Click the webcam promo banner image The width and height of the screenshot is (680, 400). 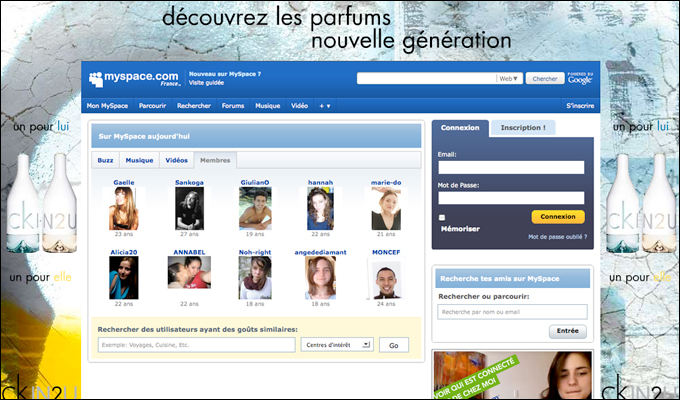(x=513, y=375)
